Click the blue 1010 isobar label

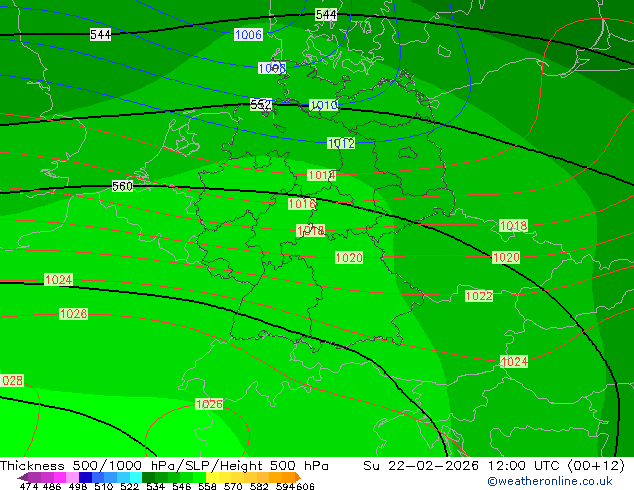coord(323,105)
